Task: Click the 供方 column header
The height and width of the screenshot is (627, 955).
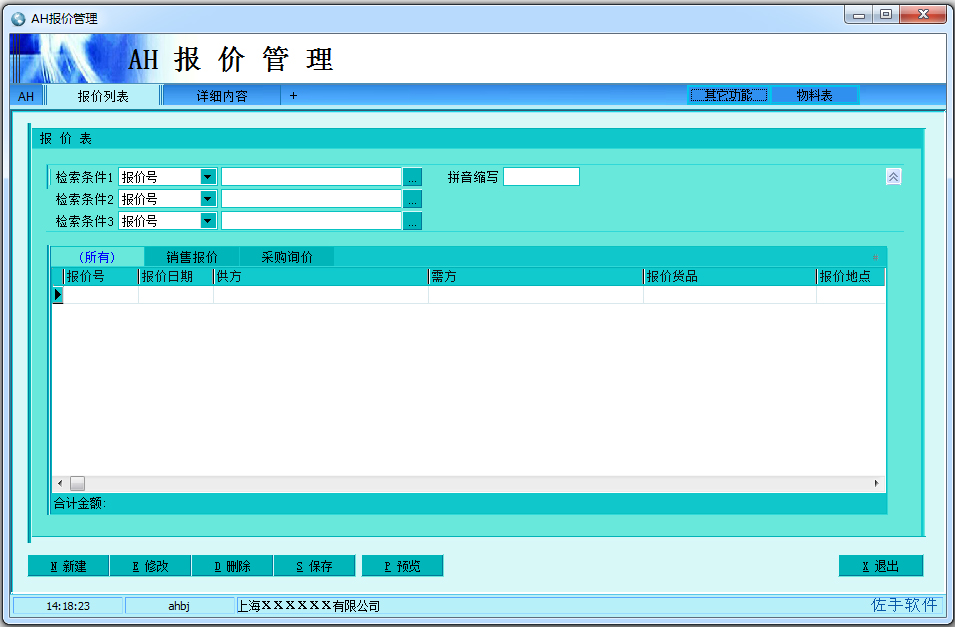Action: click(320, 276)
